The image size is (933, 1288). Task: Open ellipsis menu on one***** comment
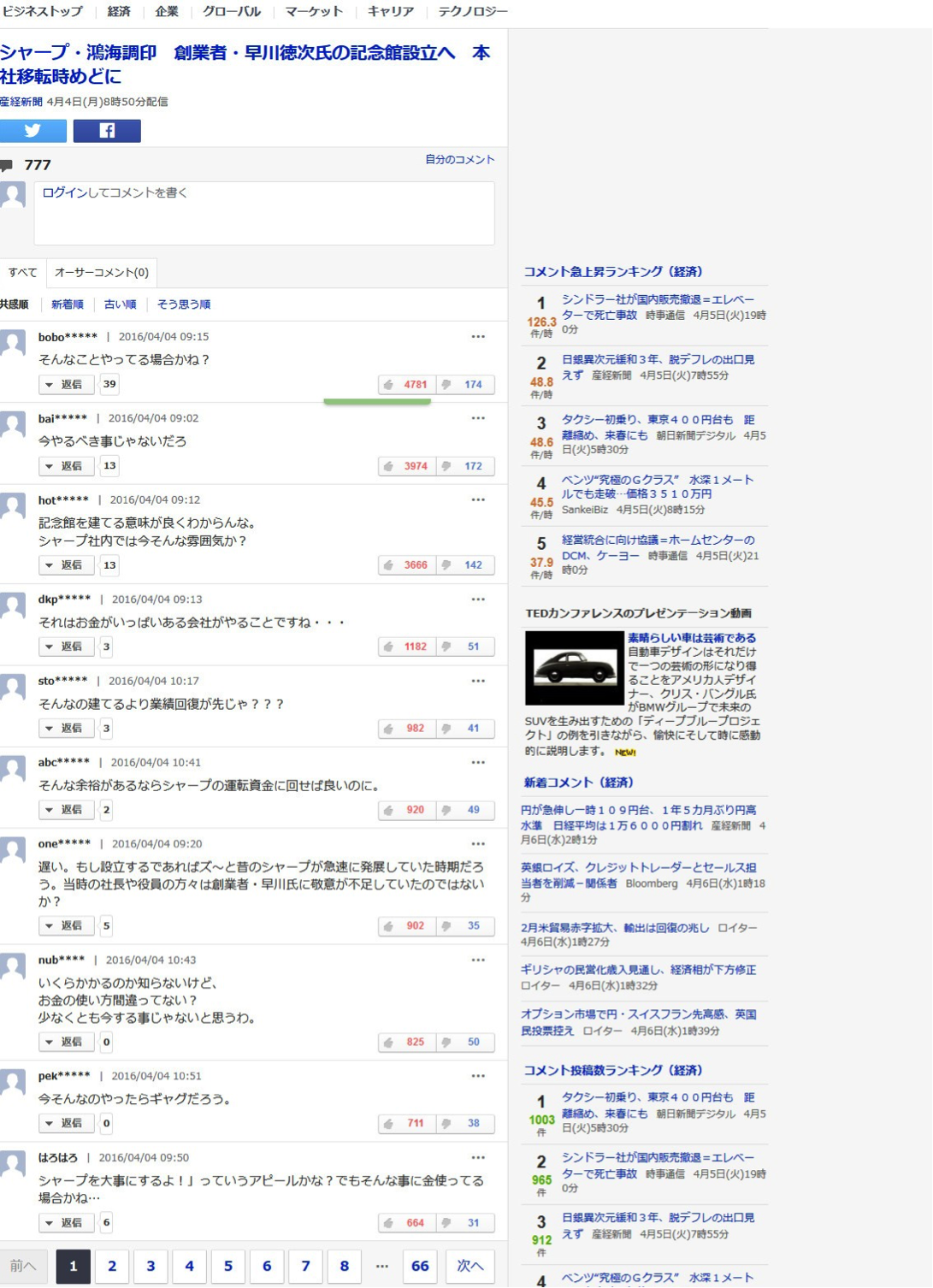click(x=478, y=843)
